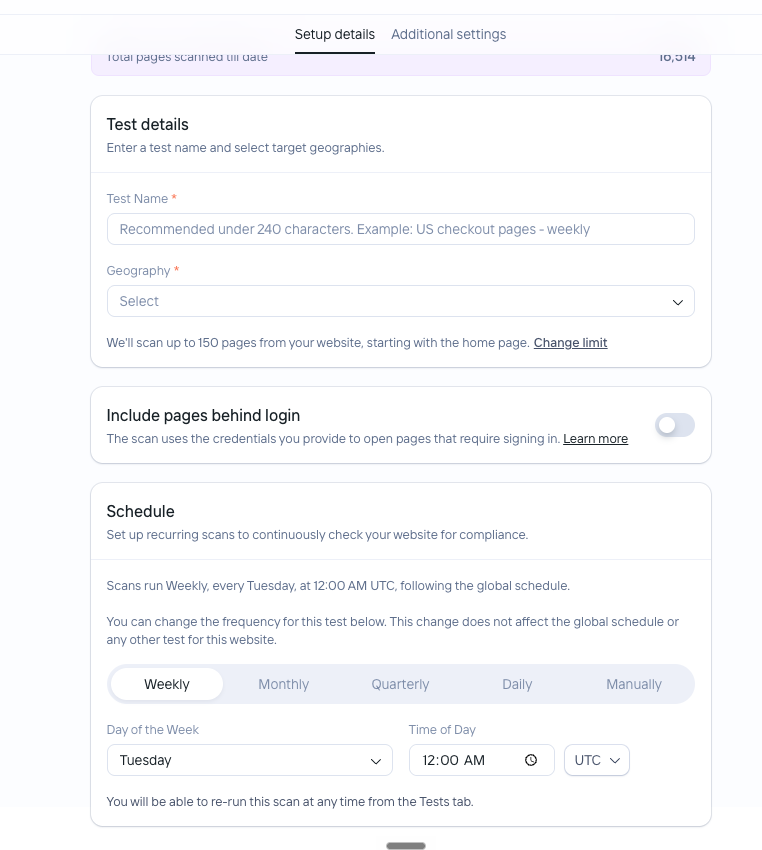Switch to Setup details tab
This screenshot has height=850, width=762.
point(335,34)
